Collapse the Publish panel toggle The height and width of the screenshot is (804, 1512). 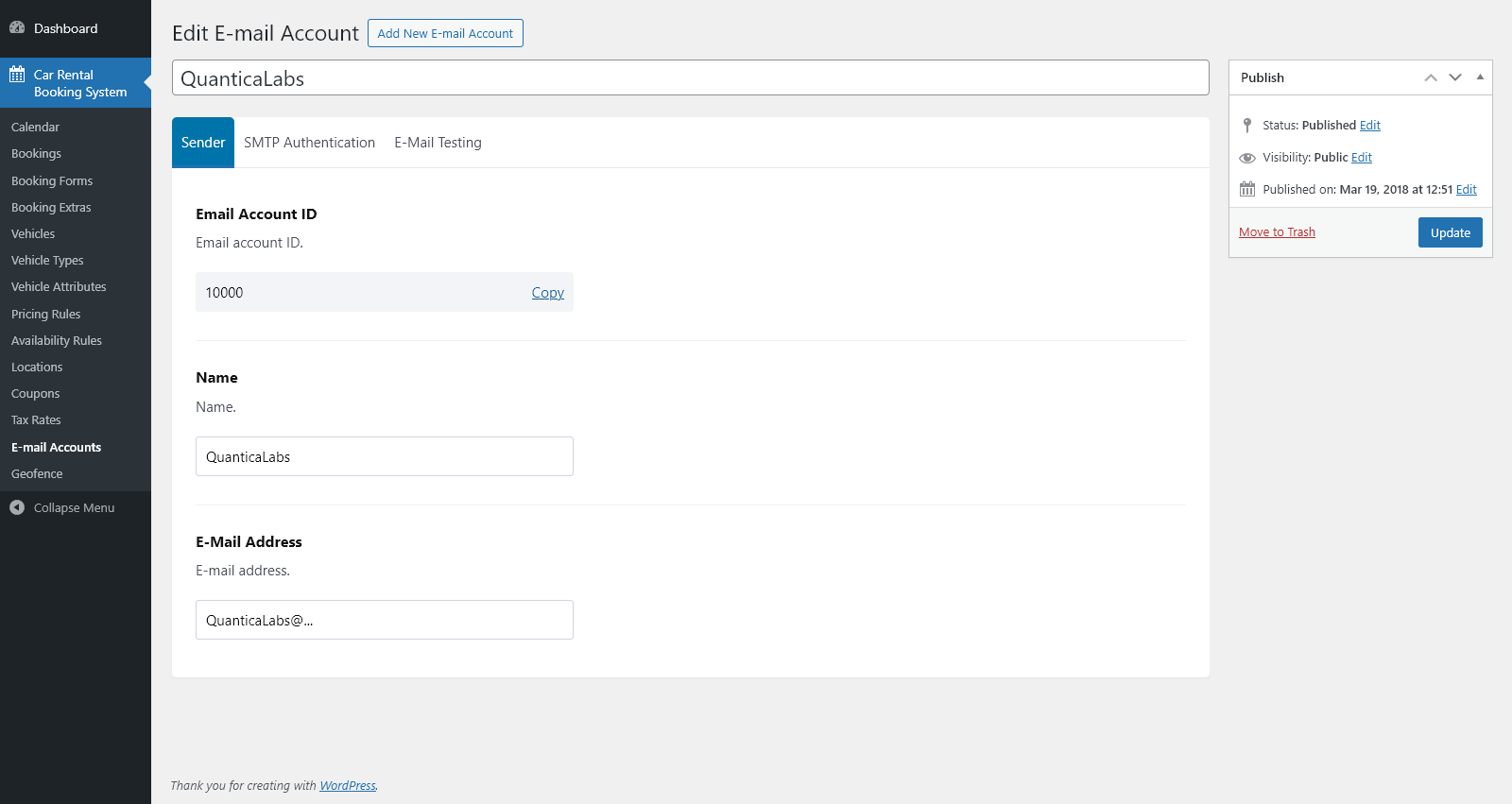(x=1480, y=77)
